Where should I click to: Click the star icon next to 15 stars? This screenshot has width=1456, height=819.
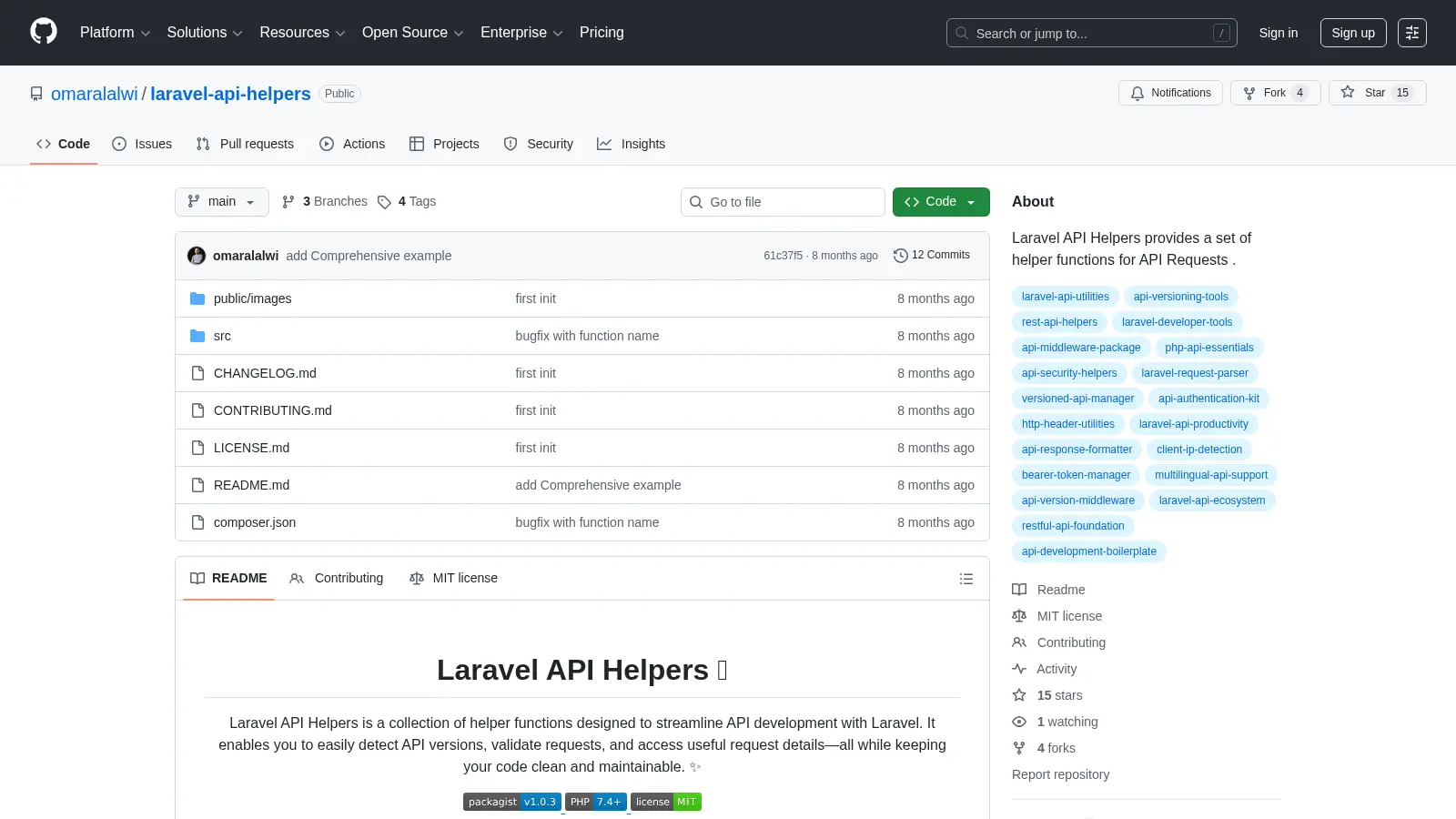[x=1019, y=695]
